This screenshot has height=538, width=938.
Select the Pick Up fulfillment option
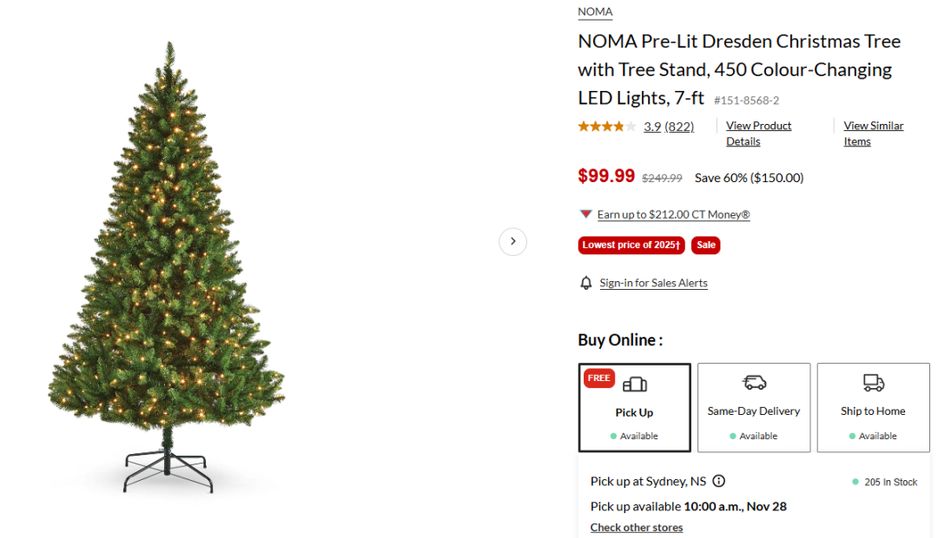(634, 407)
